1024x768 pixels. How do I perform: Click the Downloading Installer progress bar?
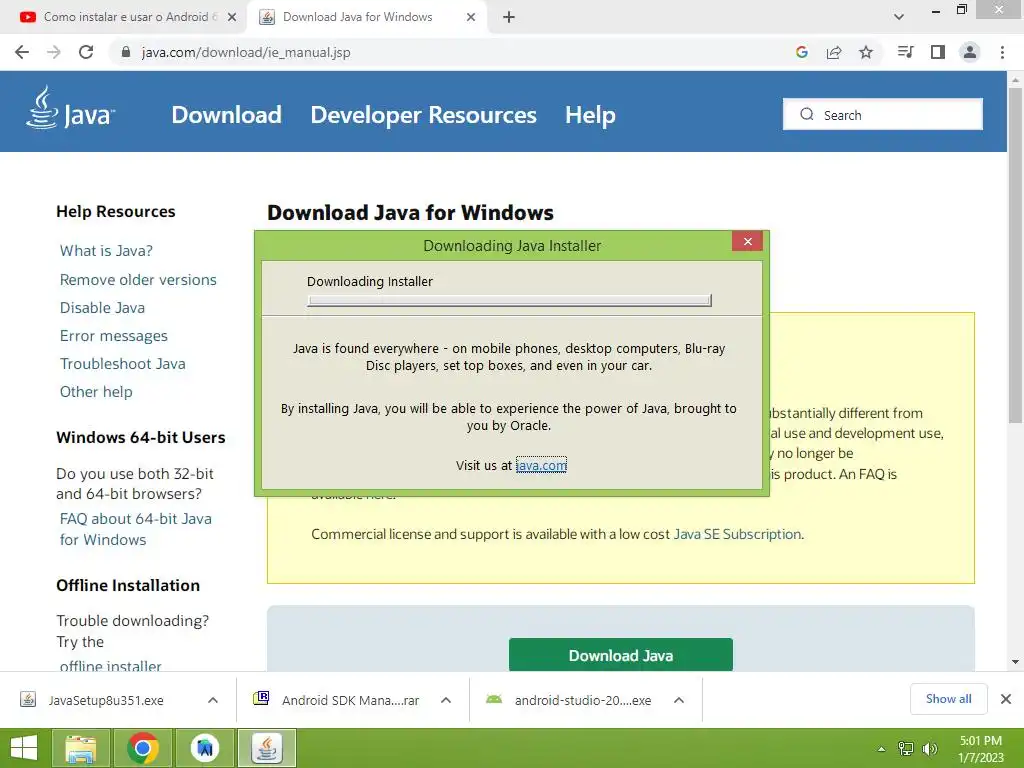[509, 300]
